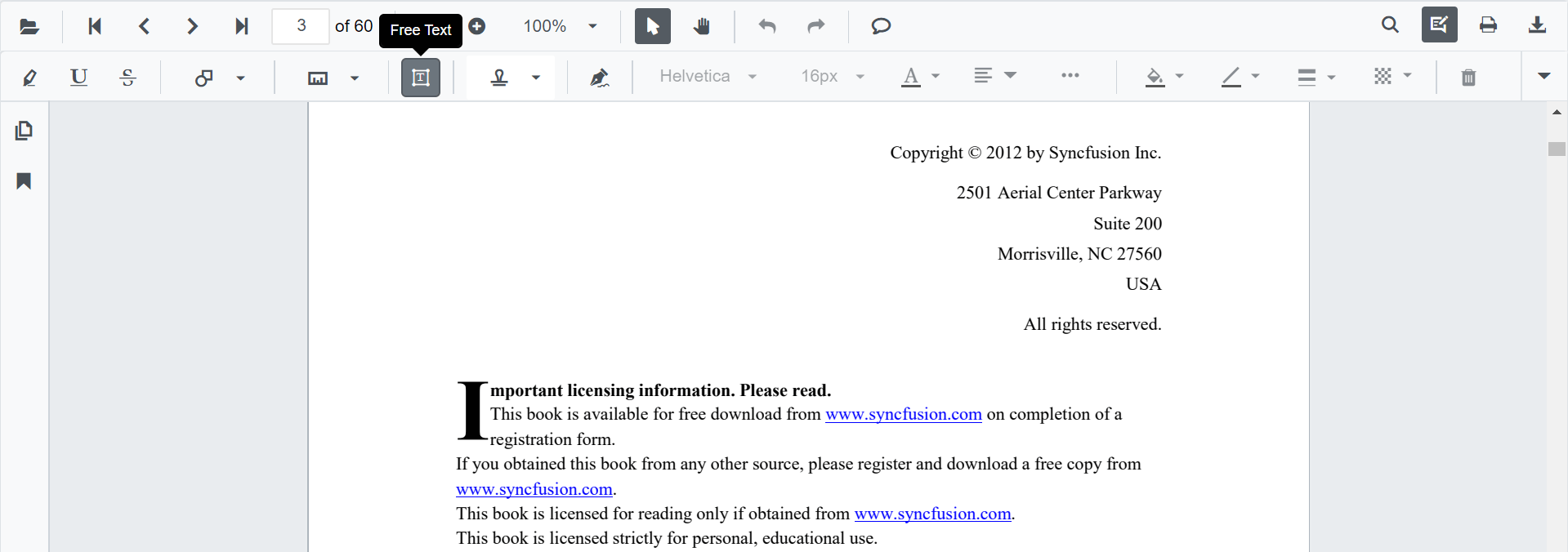Viewport: 1568px width, 552px height.
Task: Click www.syncfusion.com link after 'obtained from'
Action: point(932,514)
